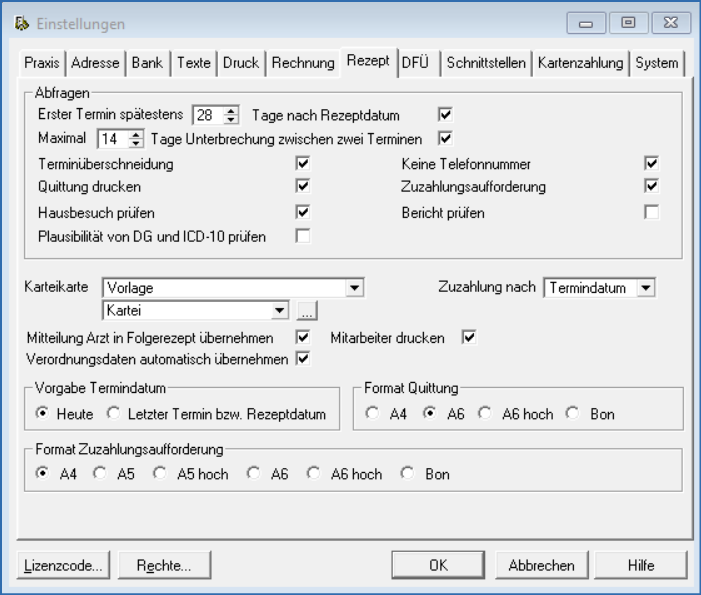Open the Druck tab

241,63
